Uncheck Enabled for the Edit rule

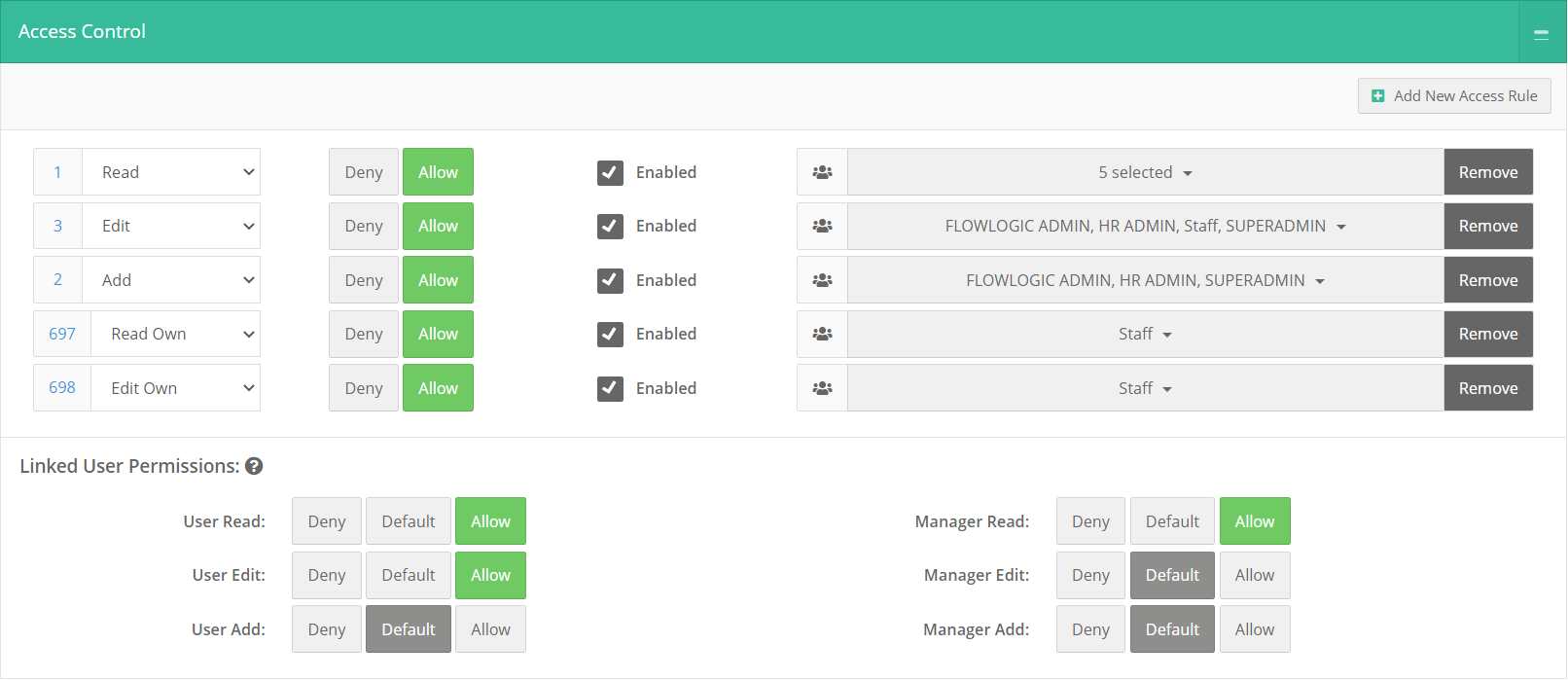click(610, 226)
